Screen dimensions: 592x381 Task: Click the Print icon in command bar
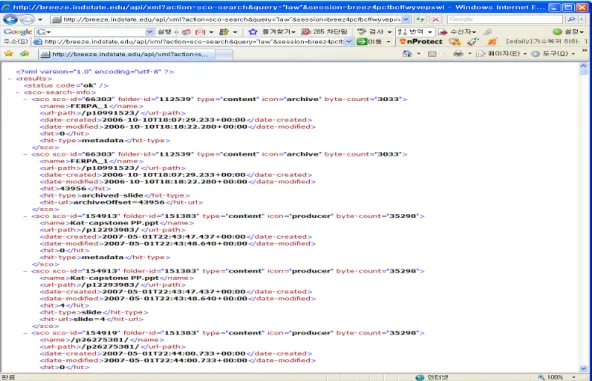tap(458, 54)
